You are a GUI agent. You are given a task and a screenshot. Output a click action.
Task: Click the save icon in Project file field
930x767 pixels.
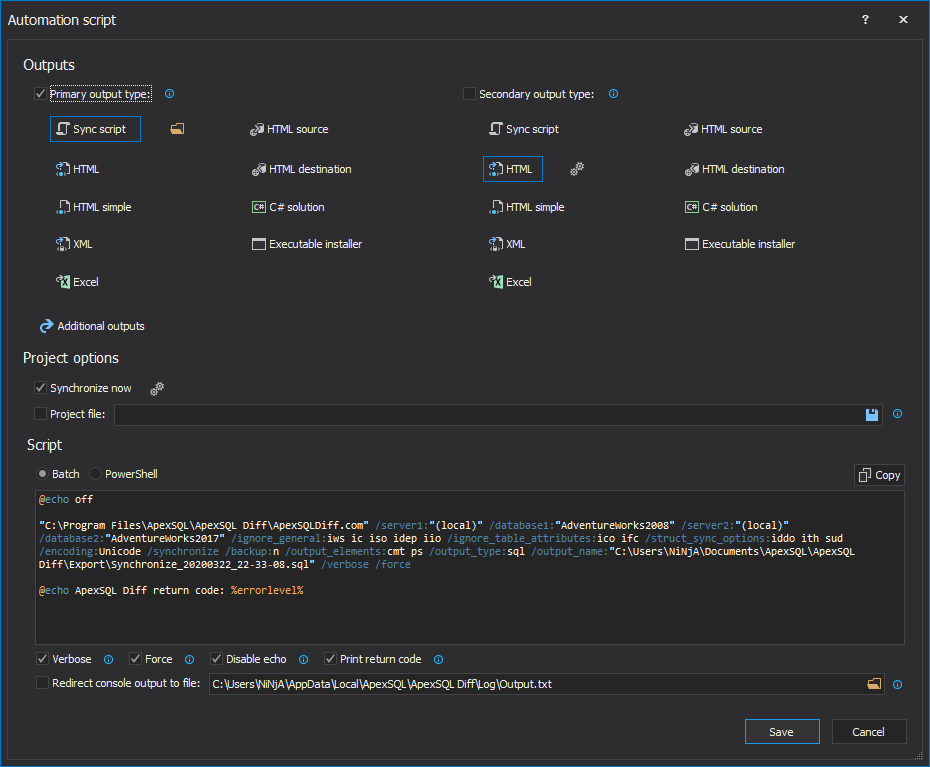[872, 414]
